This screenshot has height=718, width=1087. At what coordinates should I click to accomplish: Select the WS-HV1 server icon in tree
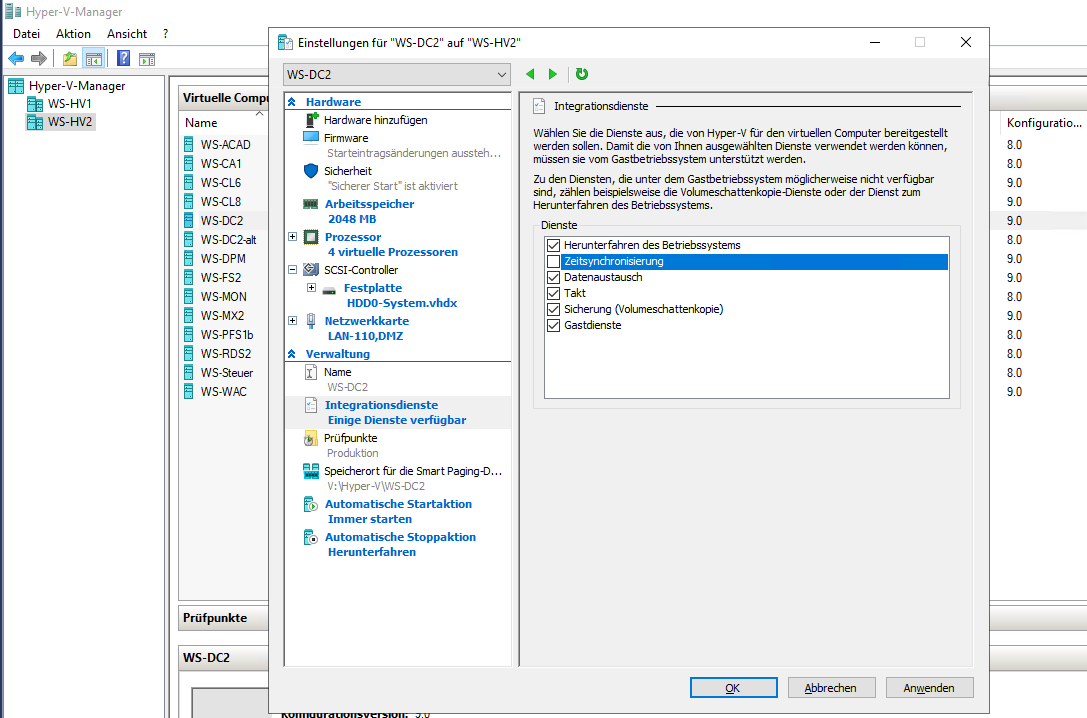(x=35, y=104)
